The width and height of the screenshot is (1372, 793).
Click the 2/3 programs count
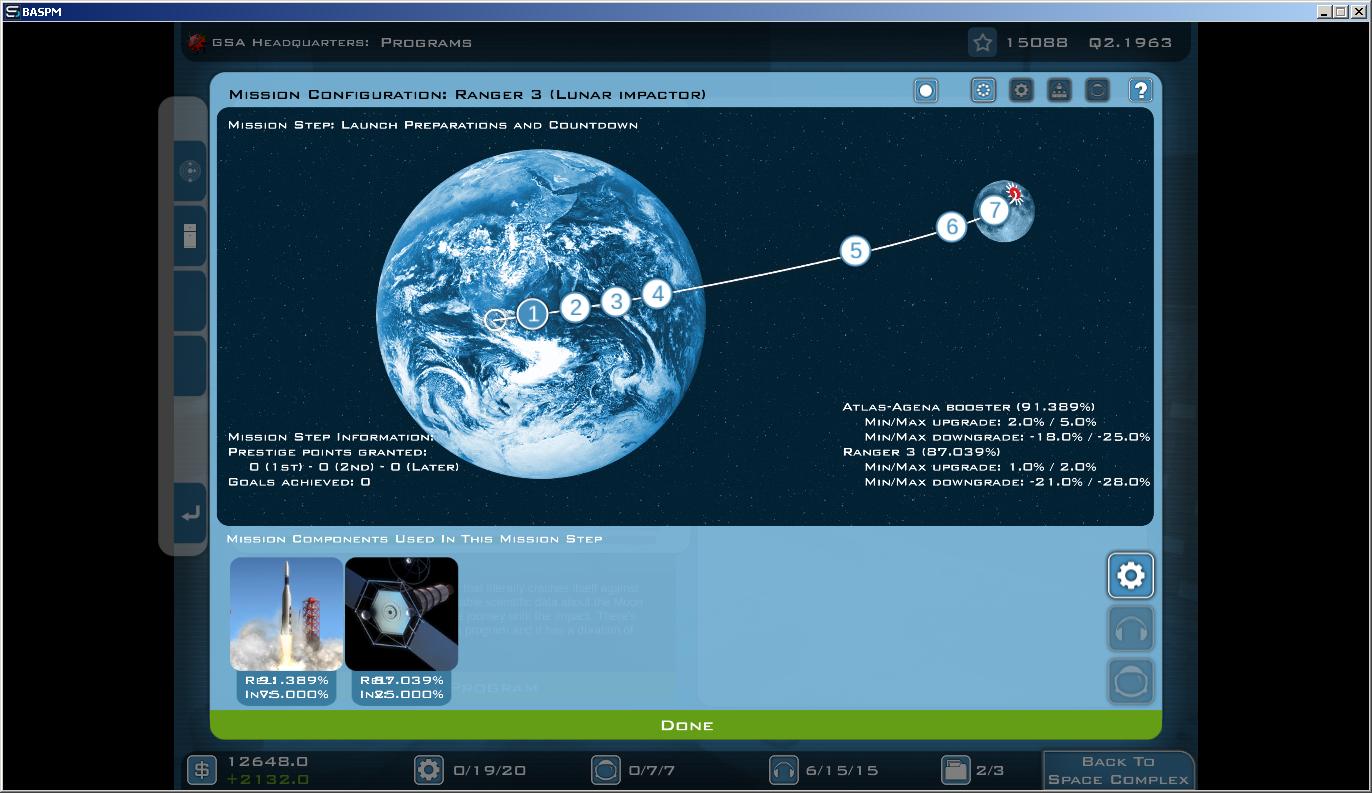[x=990, y=771]
